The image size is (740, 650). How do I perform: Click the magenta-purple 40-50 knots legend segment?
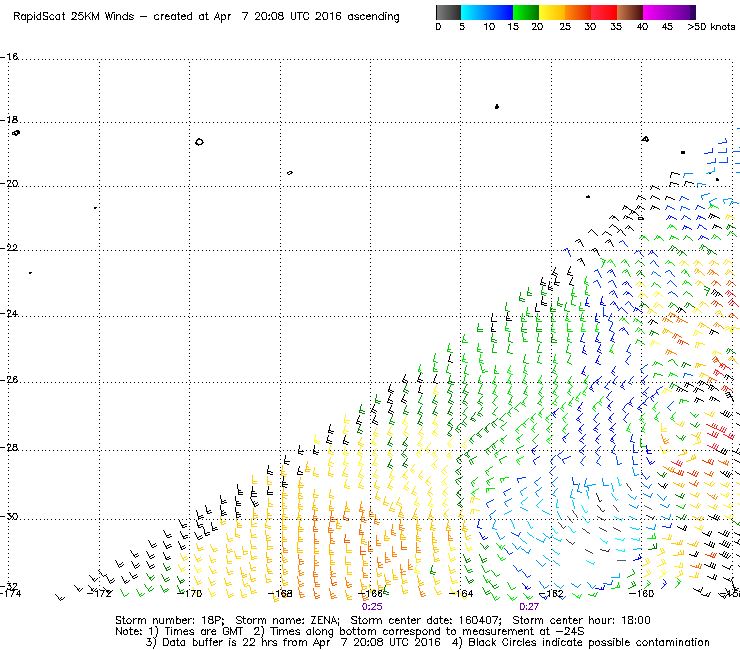[x=669, y=12]
